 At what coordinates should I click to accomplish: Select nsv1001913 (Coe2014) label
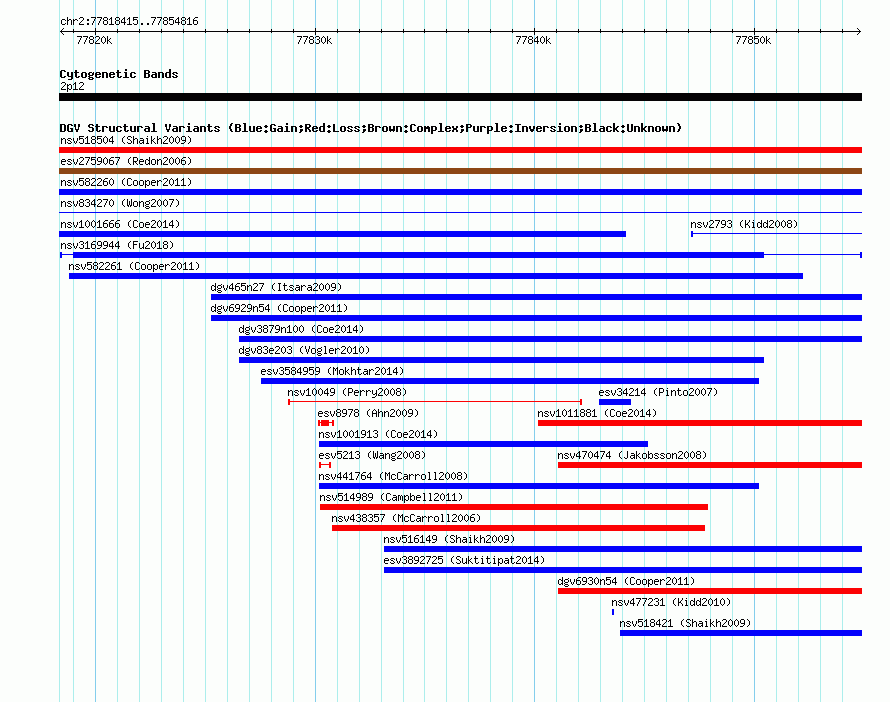(x=378, y=434)
